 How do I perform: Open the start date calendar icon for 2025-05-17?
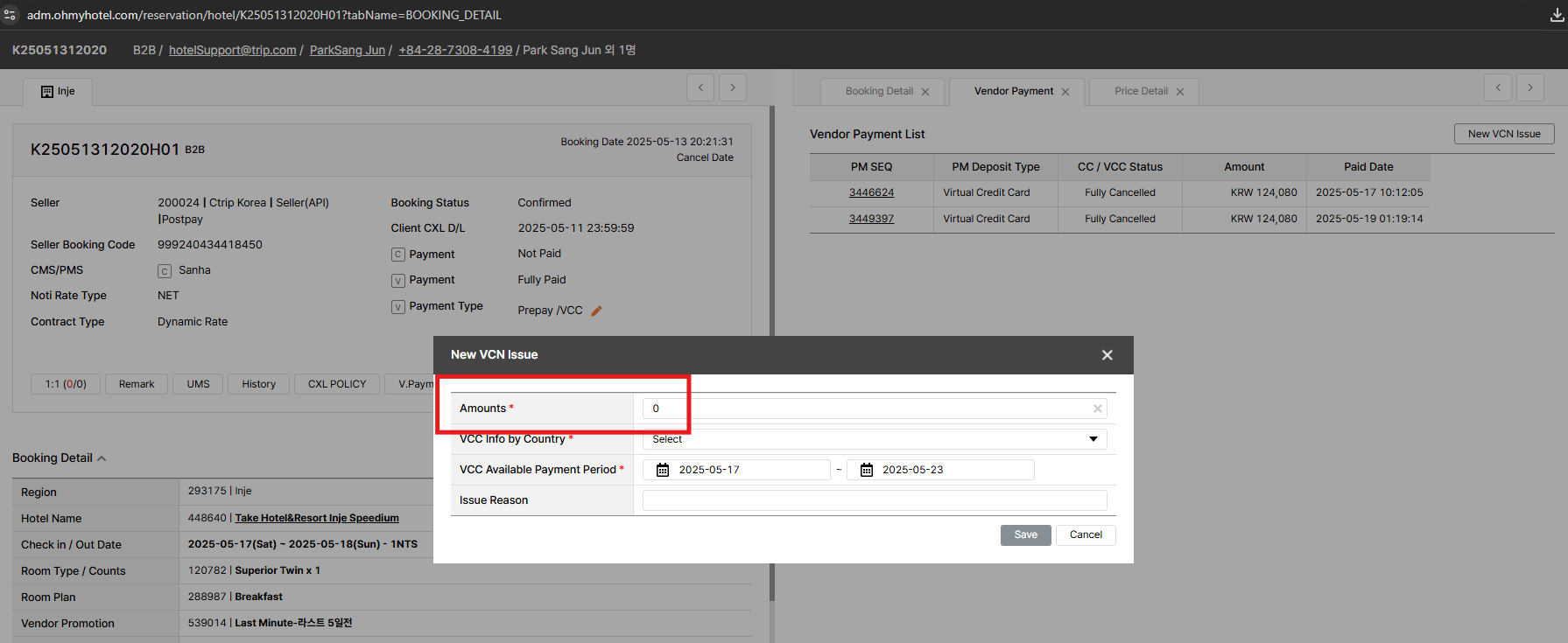click(663, 470)
